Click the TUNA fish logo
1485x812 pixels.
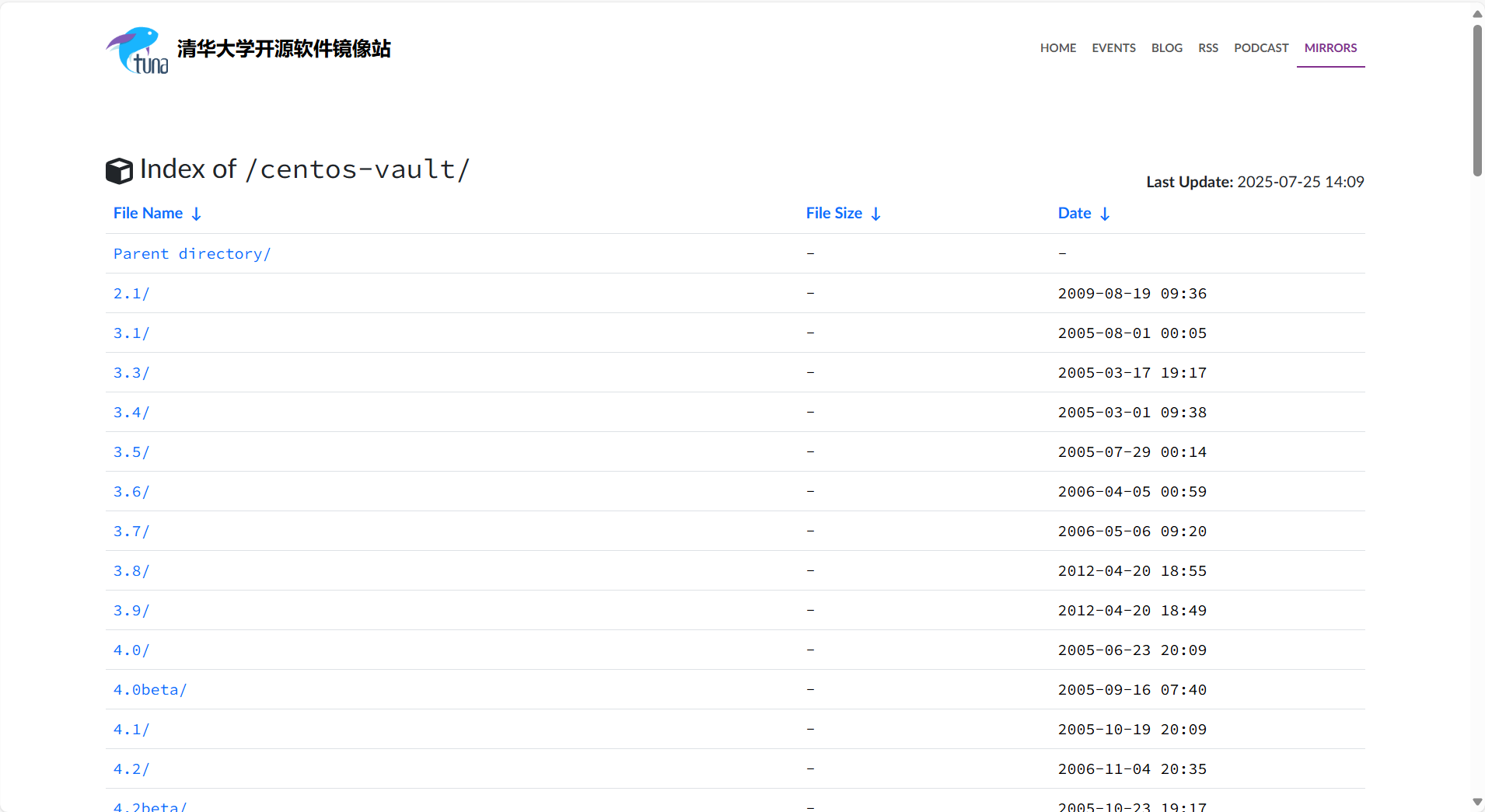tap(137, 51)
